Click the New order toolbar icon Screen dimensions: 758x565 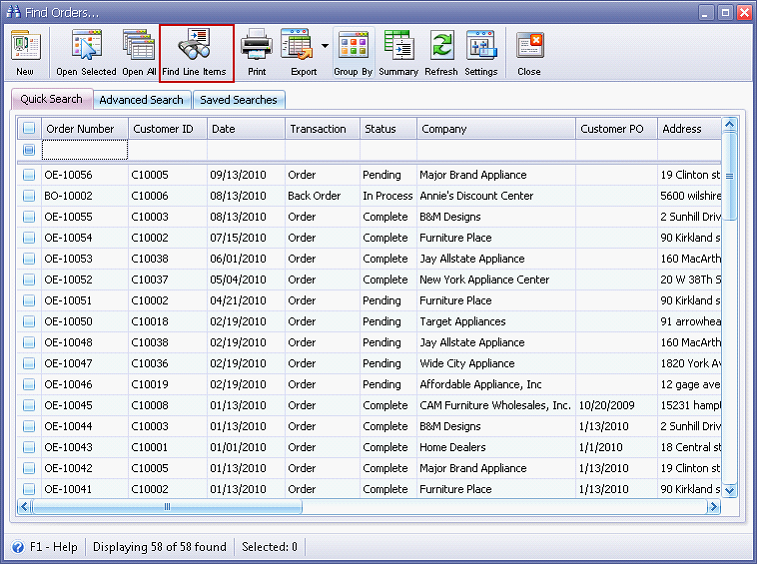click(x=25, y=52)
